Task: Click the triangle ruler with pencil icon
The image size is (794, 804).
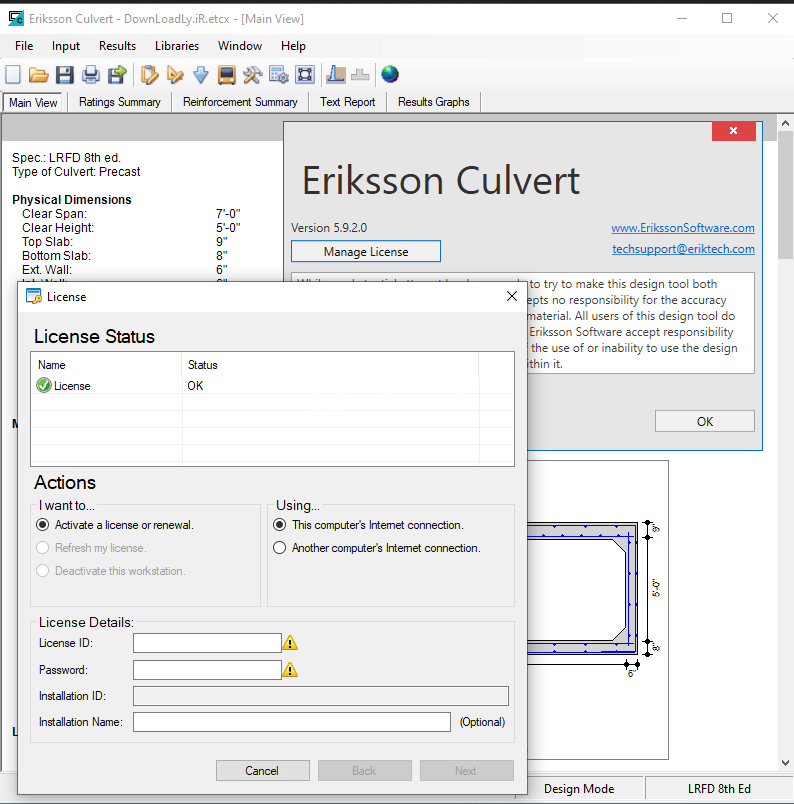Action: coord(175,75)
